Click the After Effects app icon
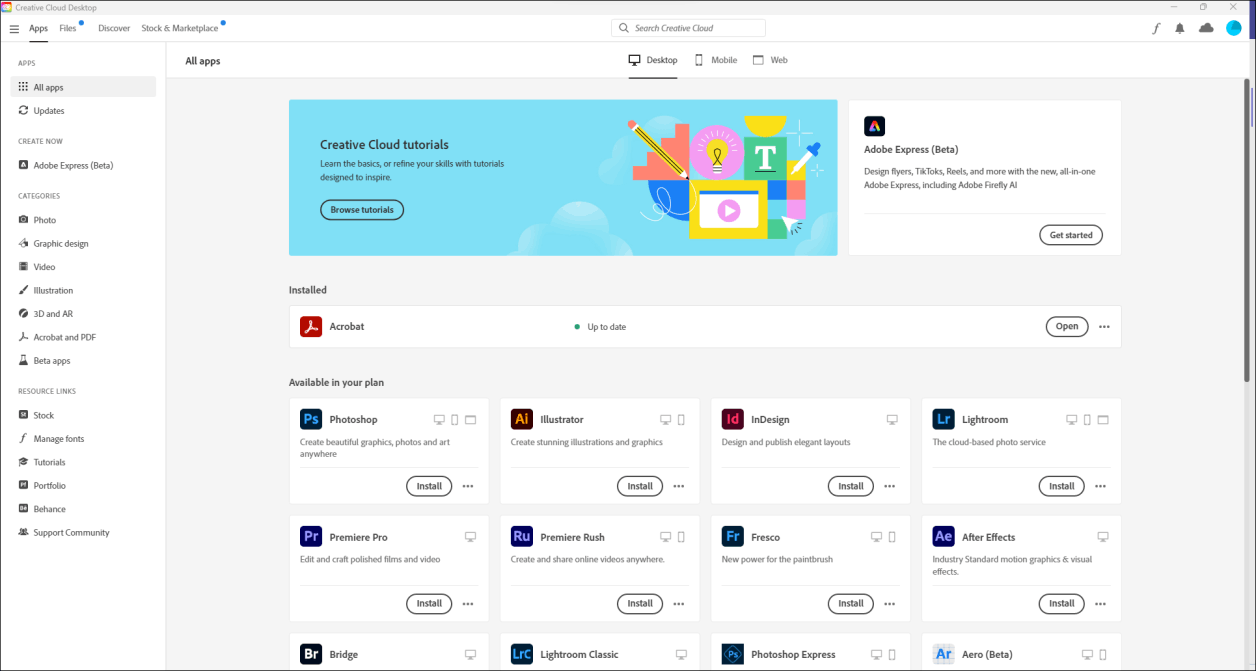The width and height of the screenshot is (1256, 671). point(943,536)
